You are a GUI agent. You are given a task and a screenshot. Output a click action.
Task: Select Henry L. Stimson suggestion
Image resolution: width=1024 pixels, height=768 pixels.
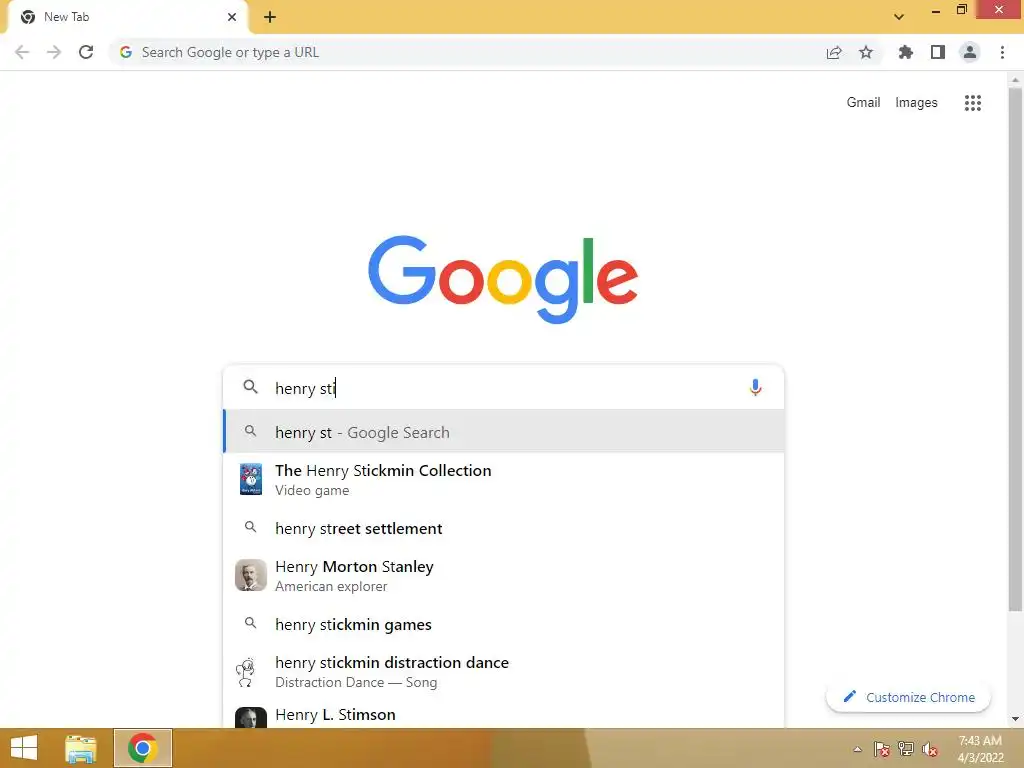pyautogui.click(x=504, y=715)
